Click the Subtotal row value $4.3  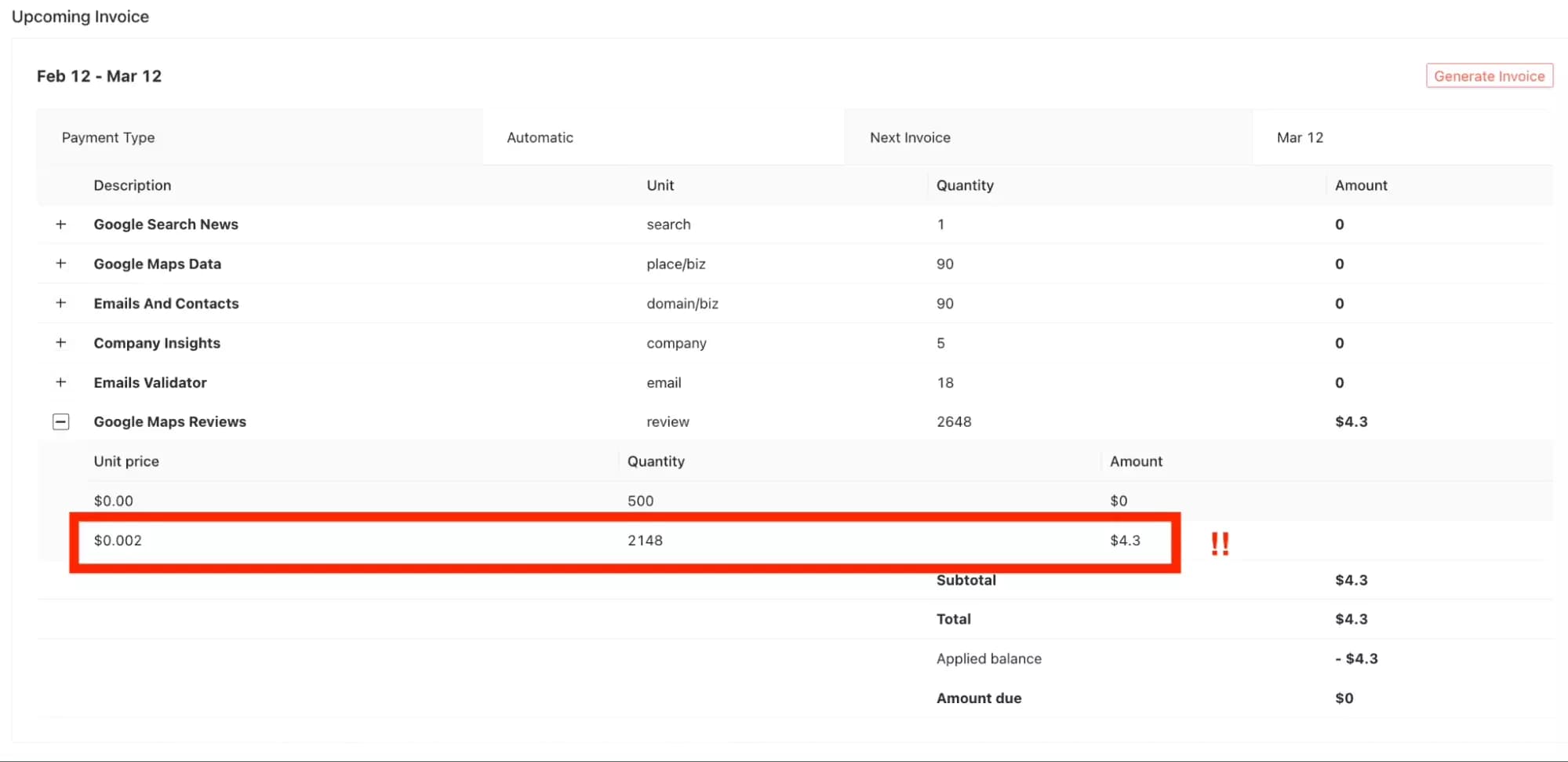1351,580
